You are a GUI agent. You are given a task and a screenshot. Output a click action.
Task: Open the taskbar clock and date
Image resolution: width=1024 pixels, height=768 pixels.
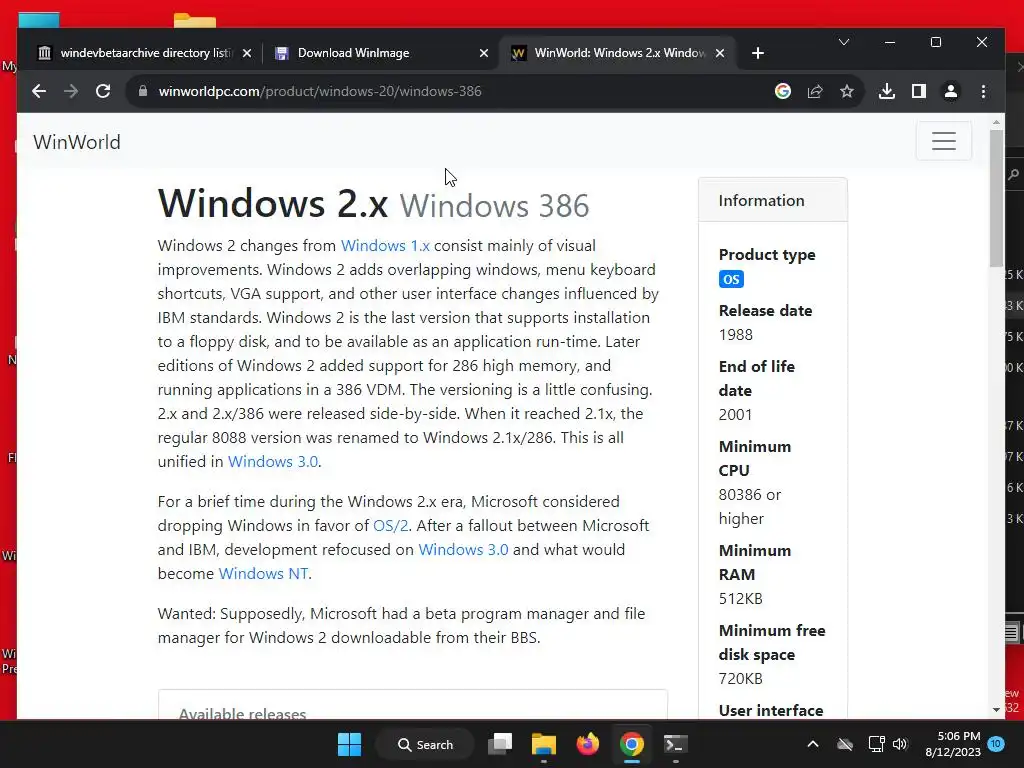coord(953,744)
